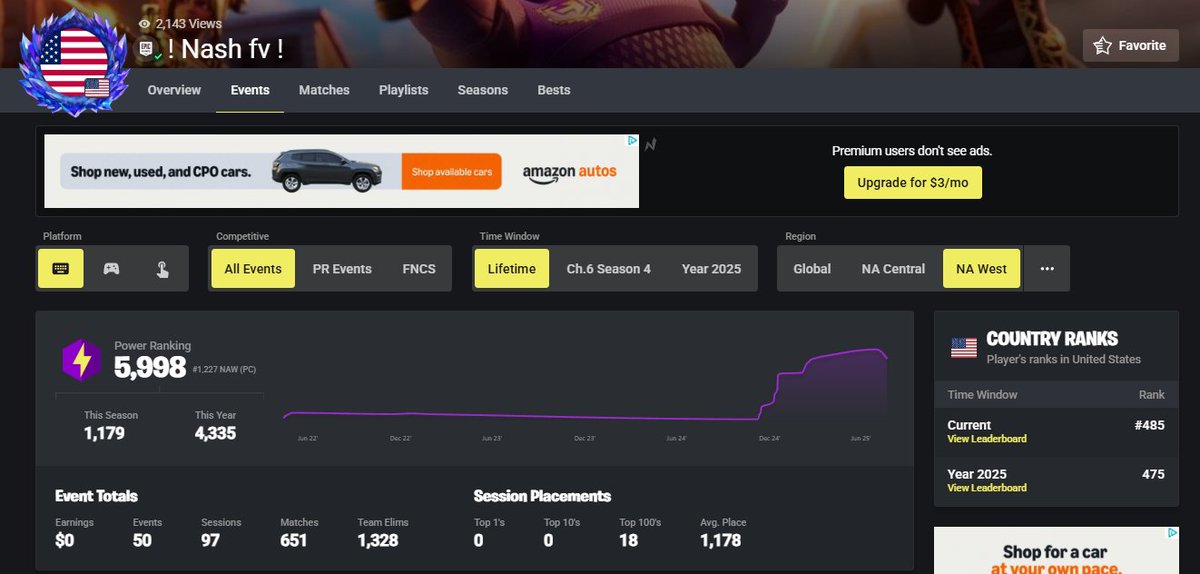
Task: Select keyboard and mouse platform icon
Action: coord(61,269)
